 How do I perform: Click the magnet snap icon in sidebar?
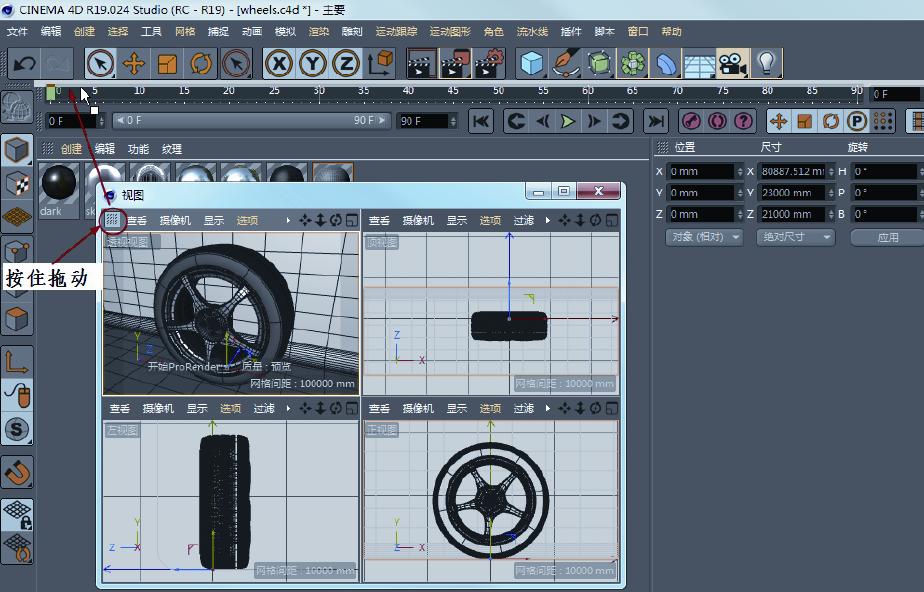click(17, 471)
